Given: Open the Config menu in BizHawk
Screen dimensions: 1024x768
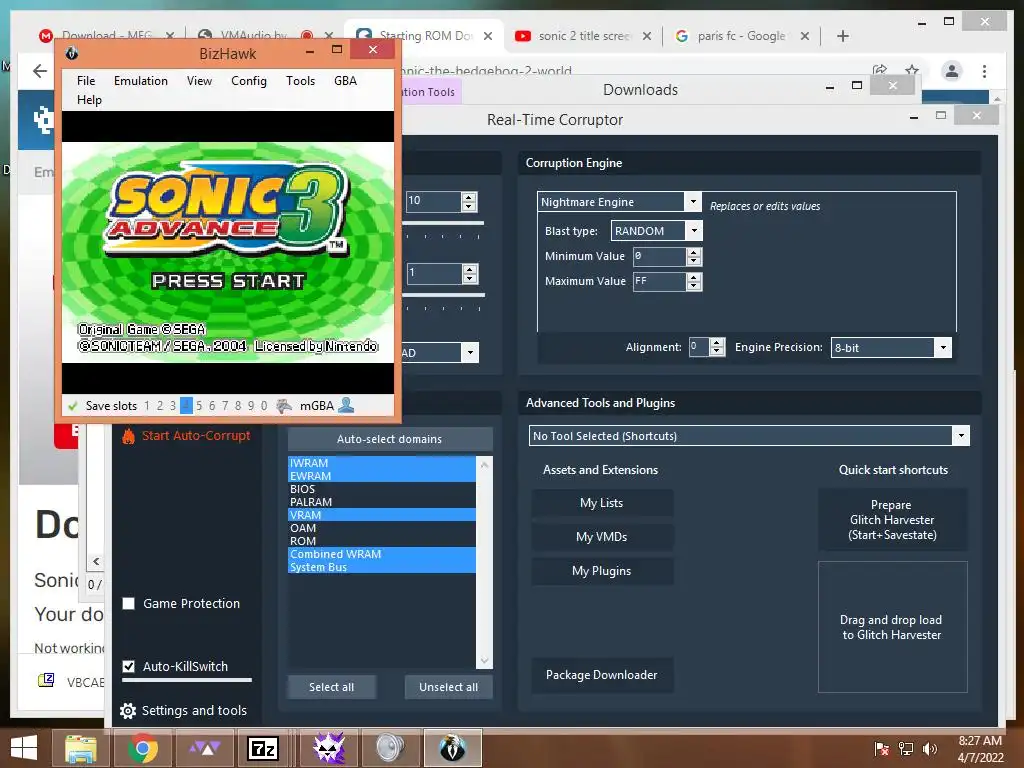Looking at the screenshot, I should [249, 81].
